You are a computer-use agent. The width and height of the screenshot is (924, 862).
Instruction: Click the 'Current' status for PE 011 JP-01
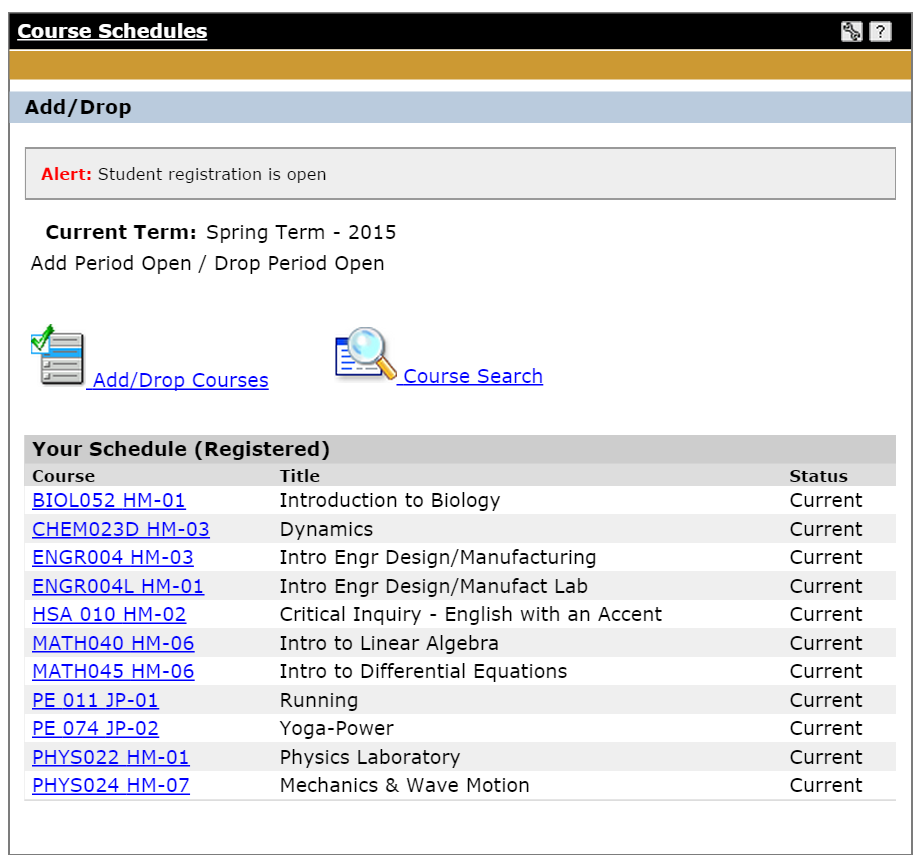(826, 701)
